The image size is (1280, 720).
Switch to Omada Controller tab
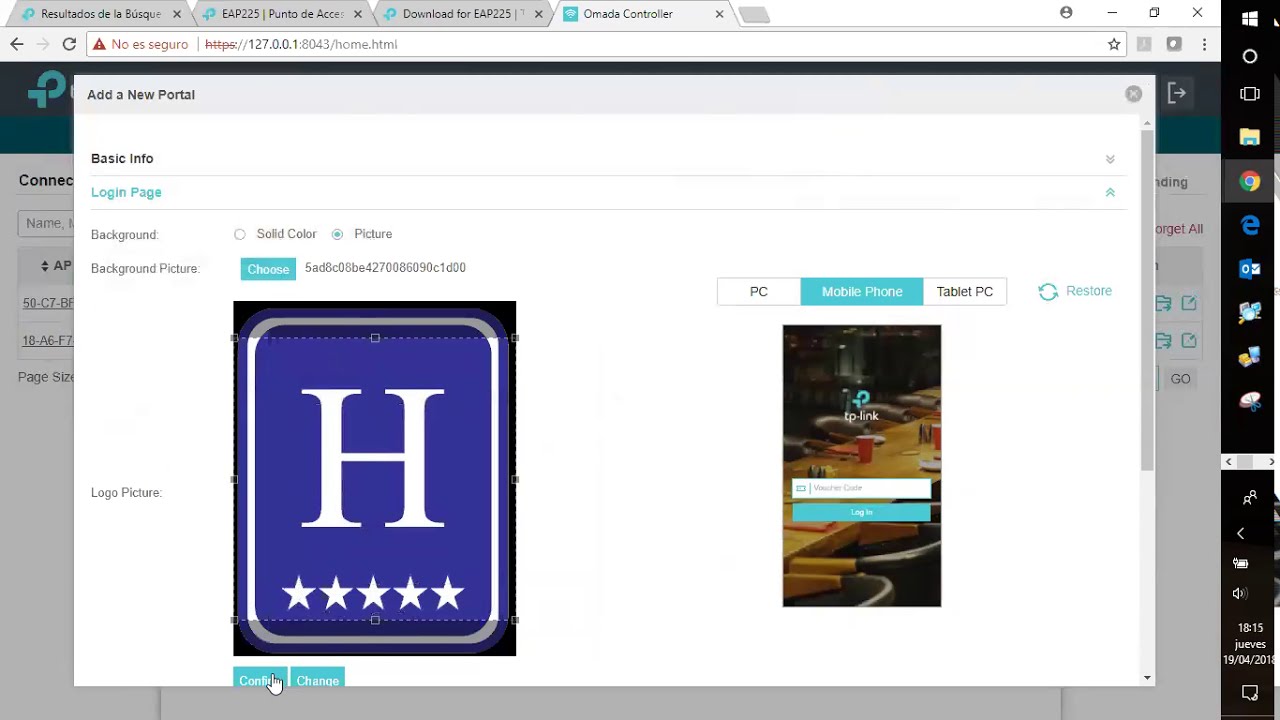(x=642, y=14)
